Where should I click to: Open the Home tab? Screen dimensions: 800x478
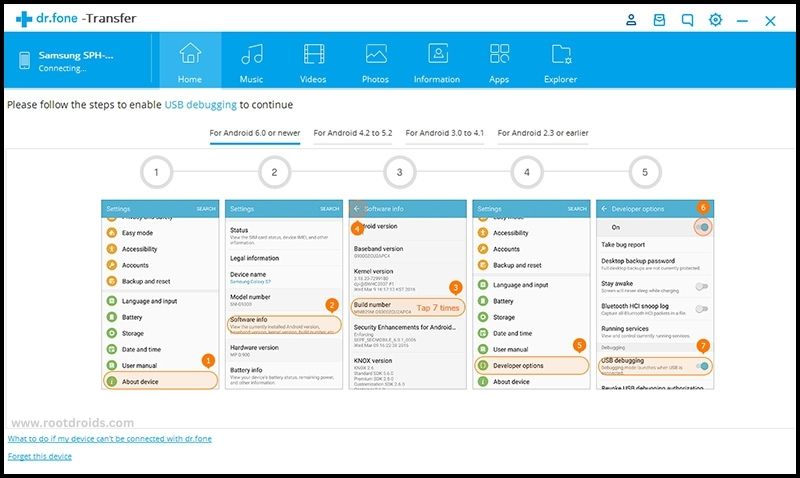[x=190, y=60]
